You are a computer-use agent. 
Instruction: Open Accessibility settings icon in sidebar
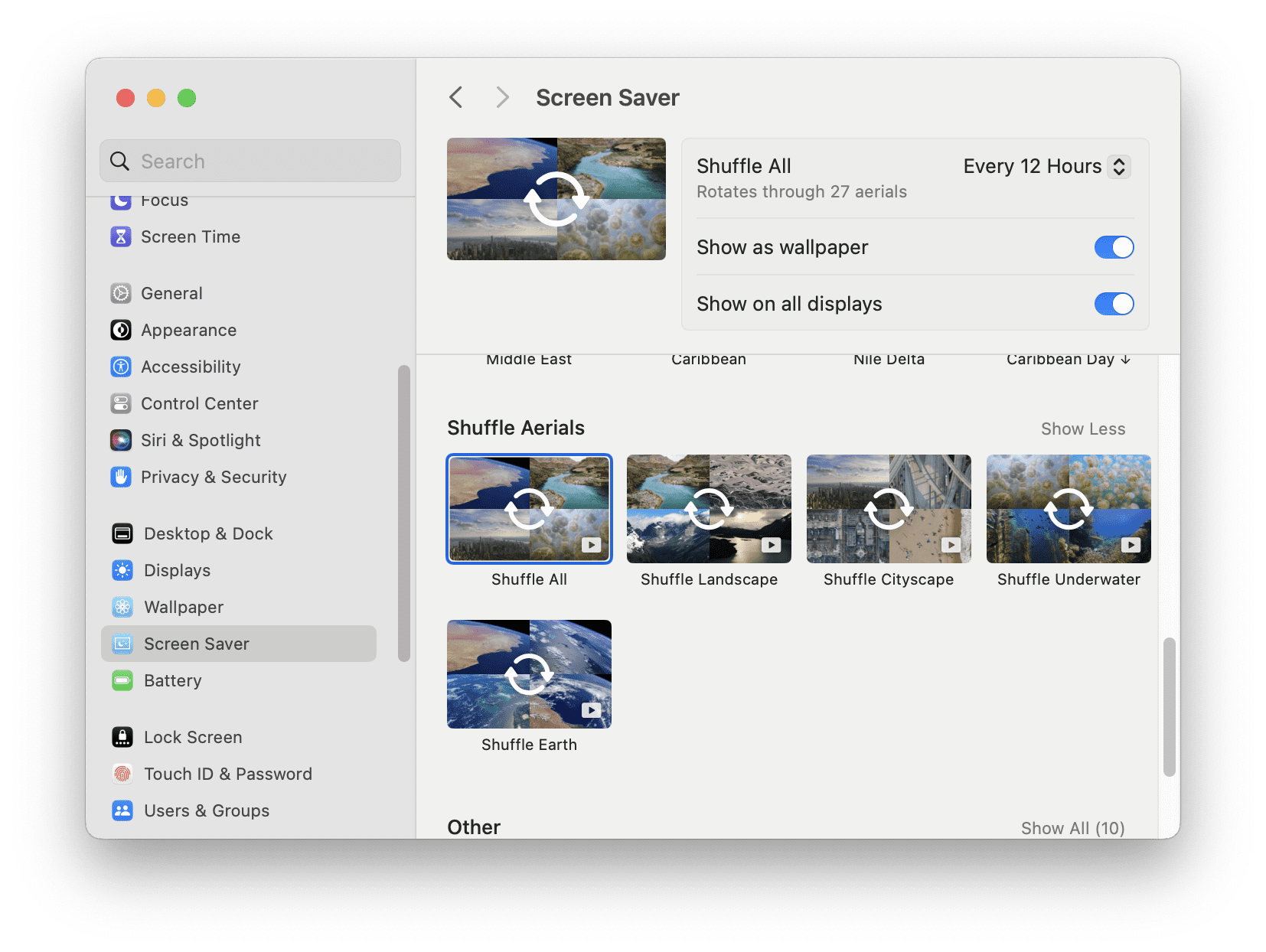121,367
